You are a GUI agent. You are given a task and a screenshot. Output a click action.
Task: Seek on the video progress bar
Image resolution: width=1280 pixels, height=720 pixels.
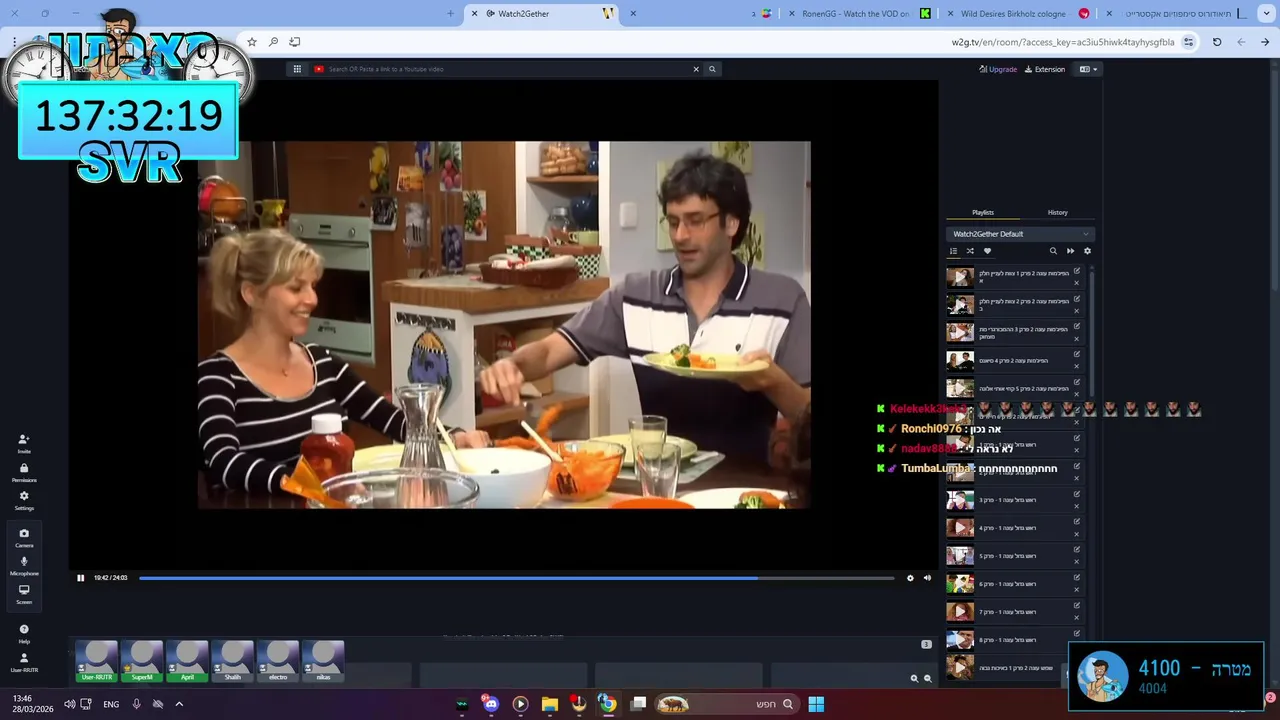(516, 578)
